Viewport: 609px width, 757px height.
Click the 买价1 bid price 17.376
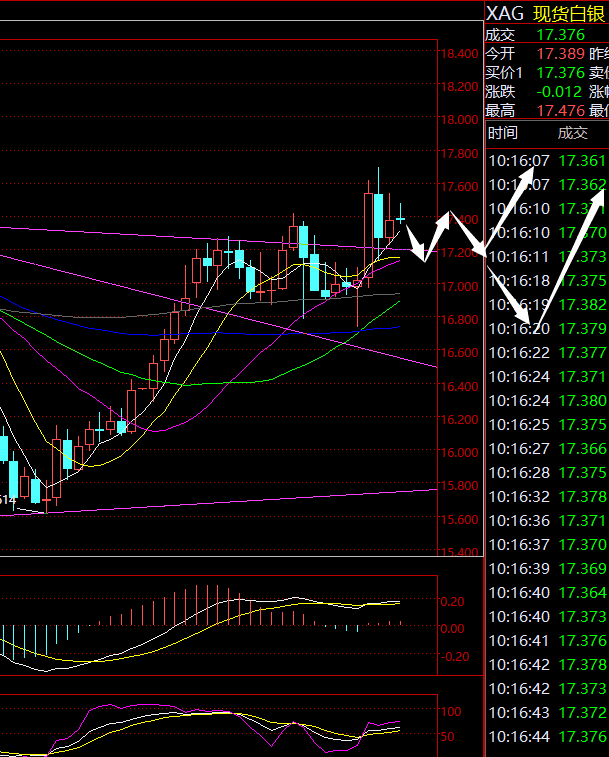(x=561, y=73)
